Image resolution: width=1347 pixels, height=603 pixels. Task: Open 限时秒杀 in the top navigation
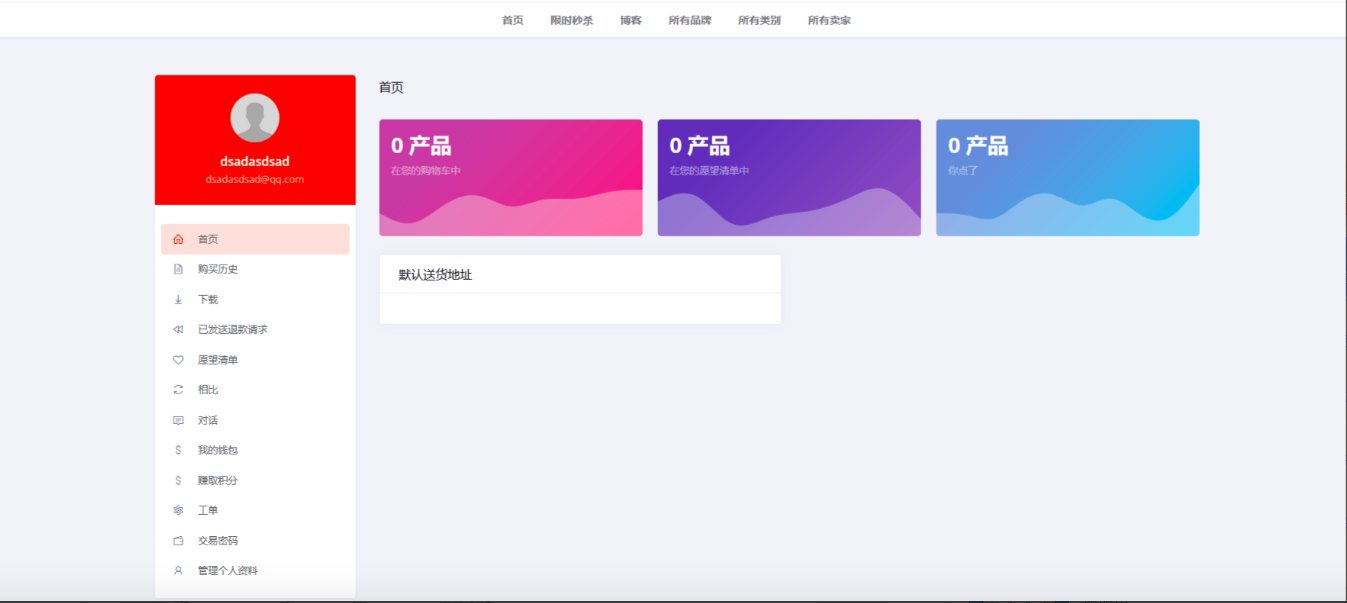(571, 20)
